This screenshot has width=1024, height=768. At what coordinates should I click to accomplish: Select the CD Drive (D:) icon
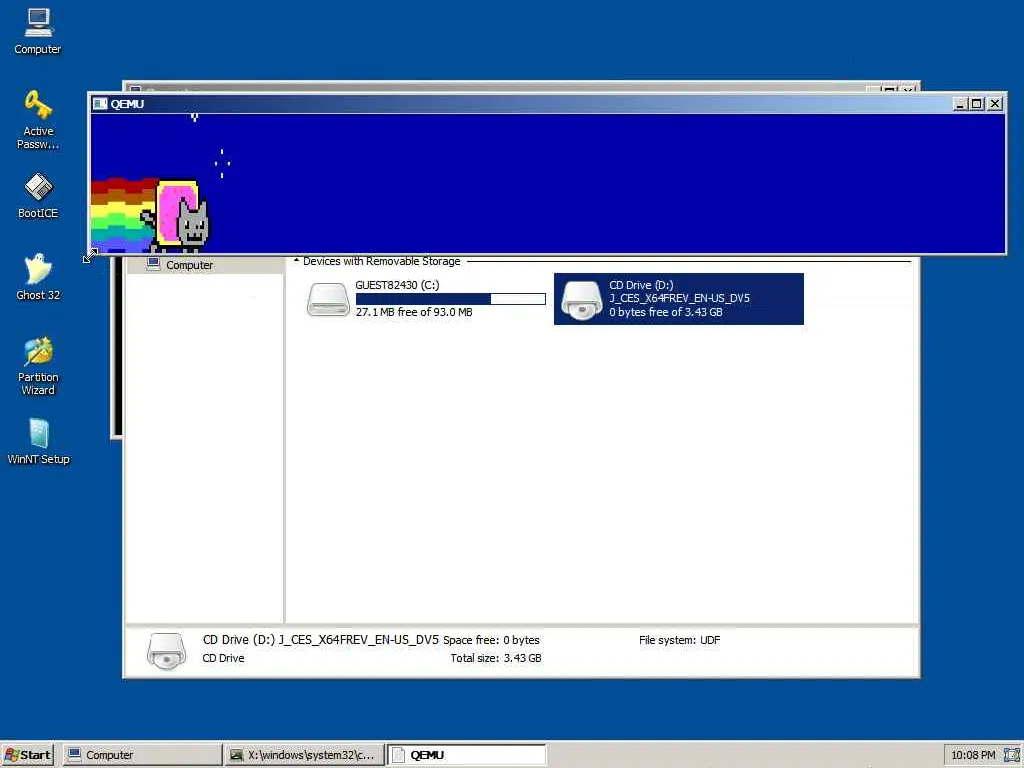tap(581, 300)
